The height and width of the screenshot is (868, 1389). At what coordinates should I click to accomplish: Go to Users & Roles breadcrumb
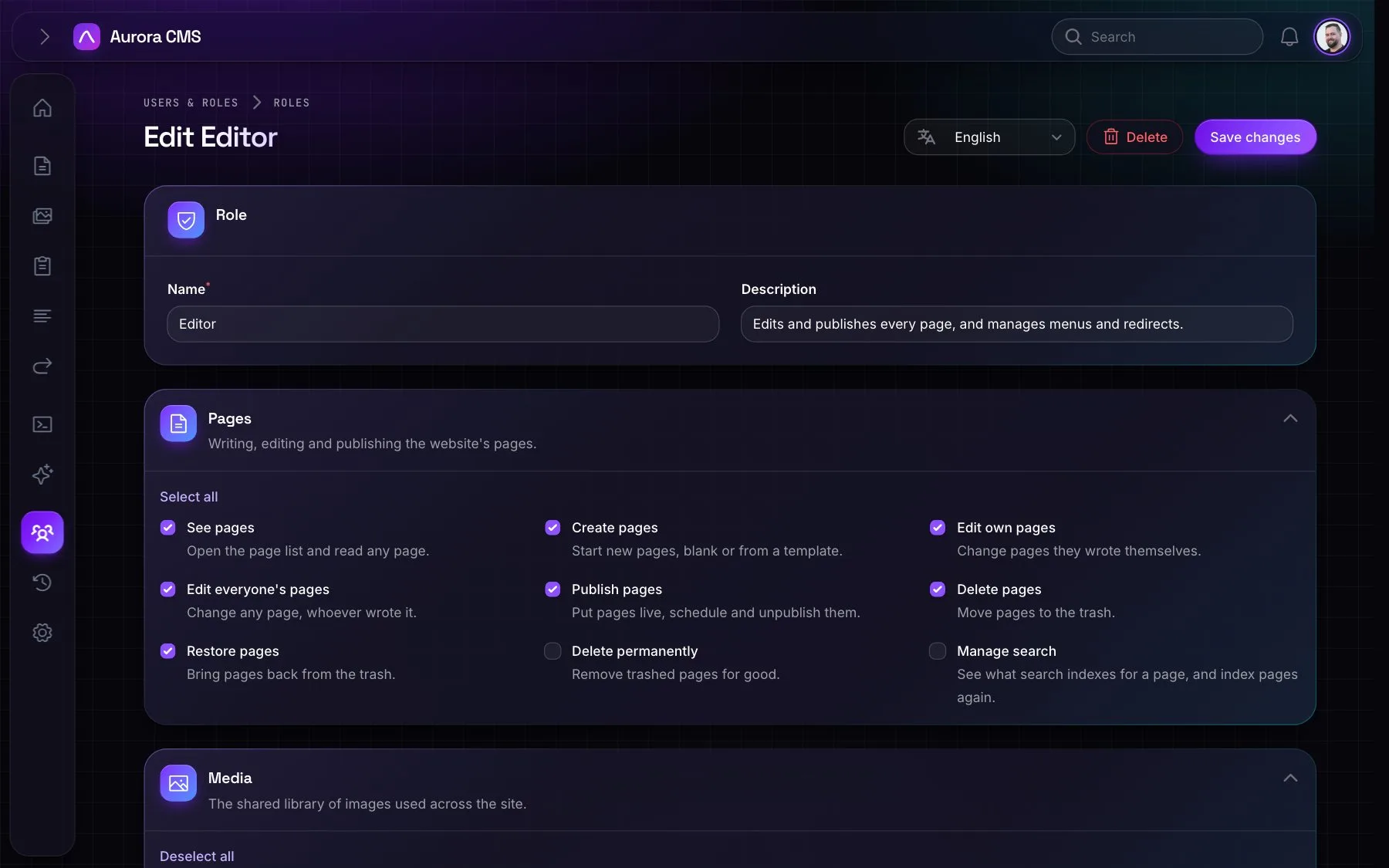point(191,103)
